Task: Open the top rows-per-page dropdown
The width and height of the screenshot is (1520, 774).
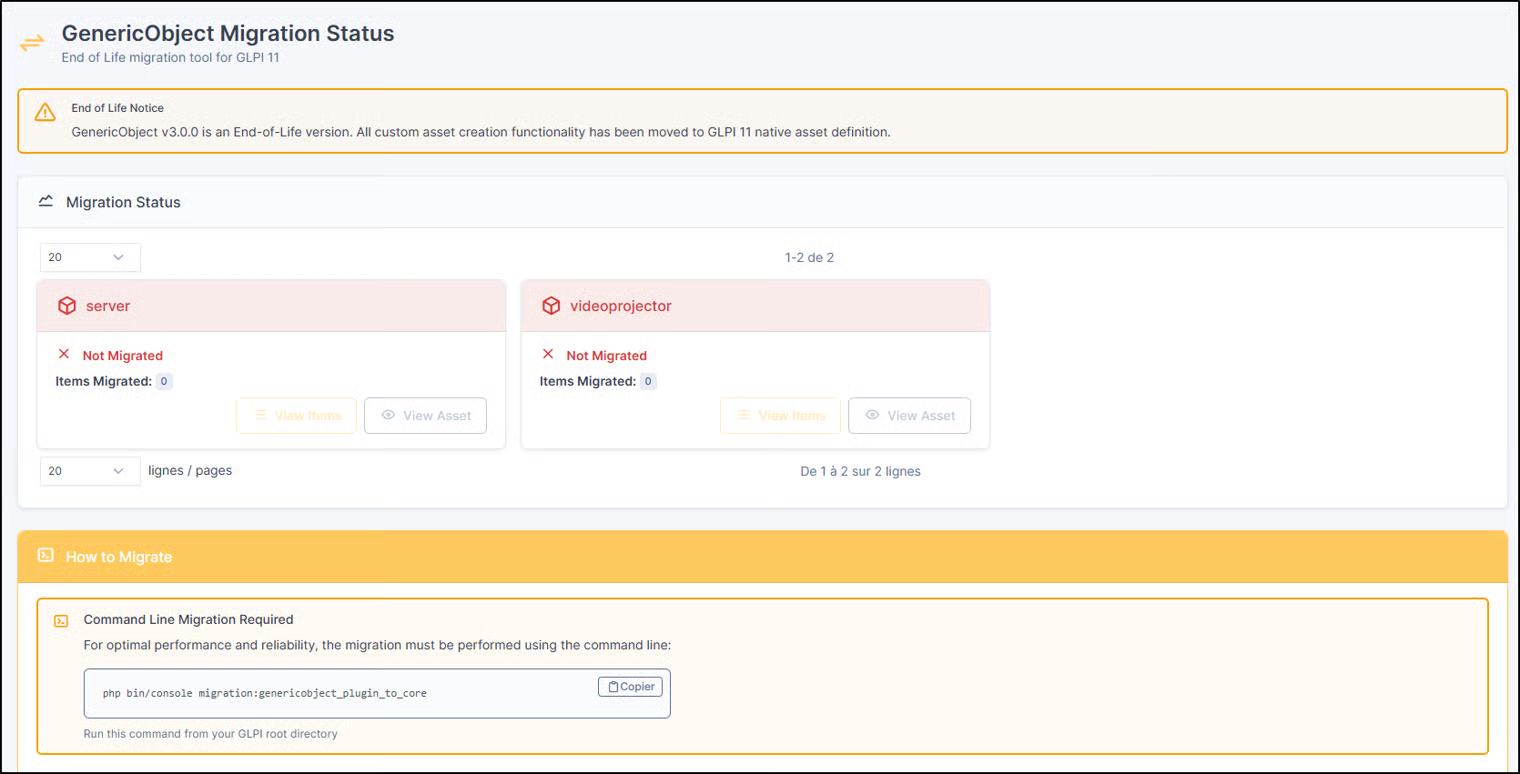Action: coord(90,258)
